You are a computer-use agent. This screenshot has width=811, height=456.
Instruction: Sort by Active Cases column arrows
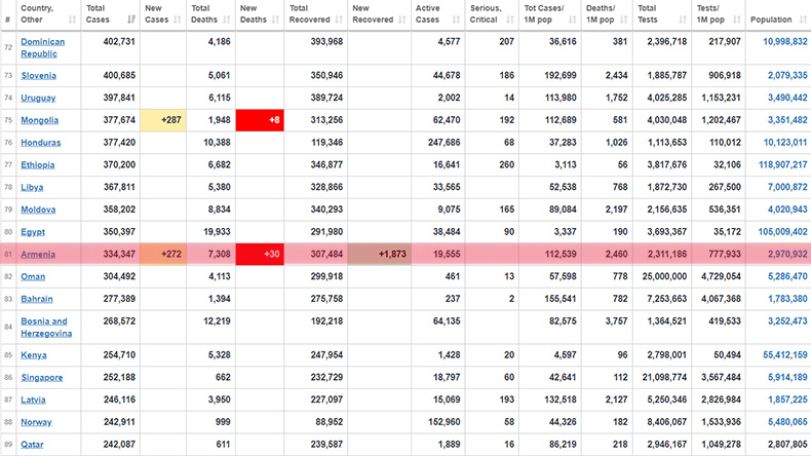456,20
